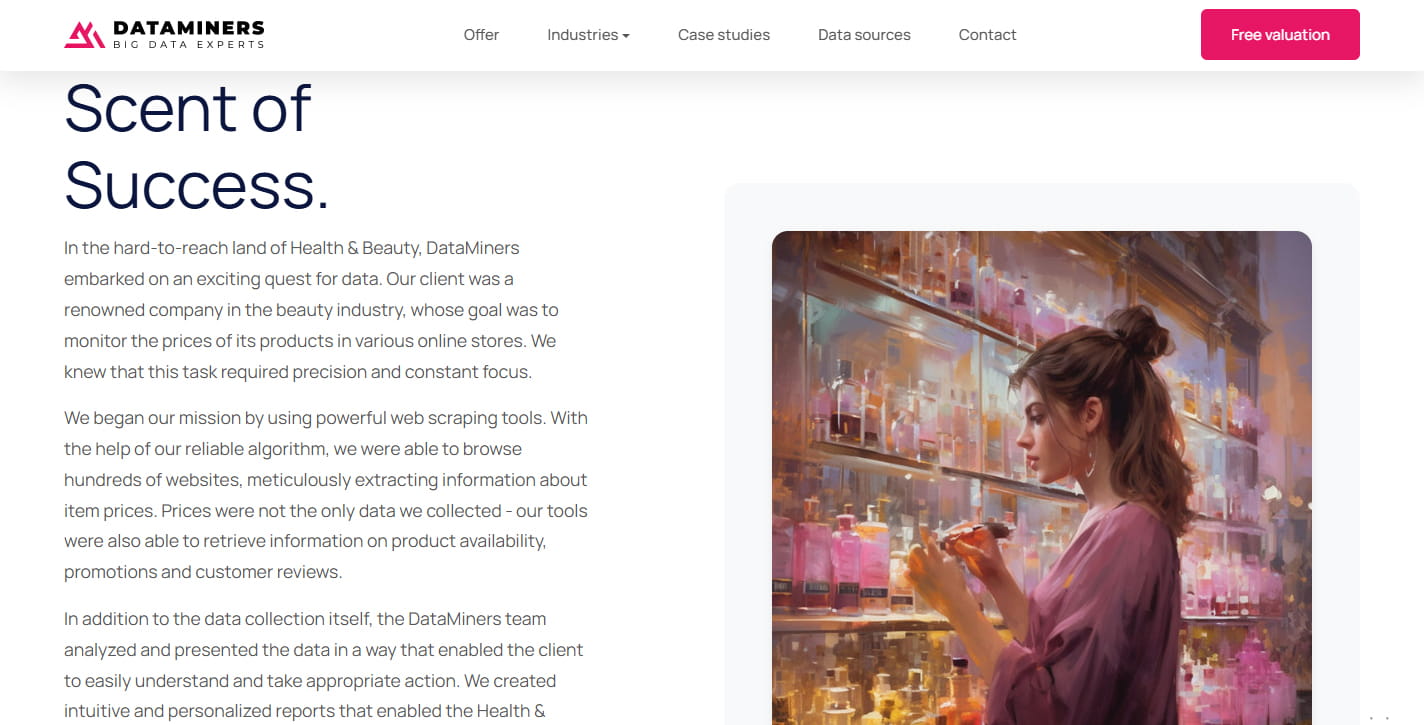Image resolution: width=1424 pixels, height=725 pixels.
Task: Go to the Case studies page
Action: pyautogui.click(x=724, y=35)
